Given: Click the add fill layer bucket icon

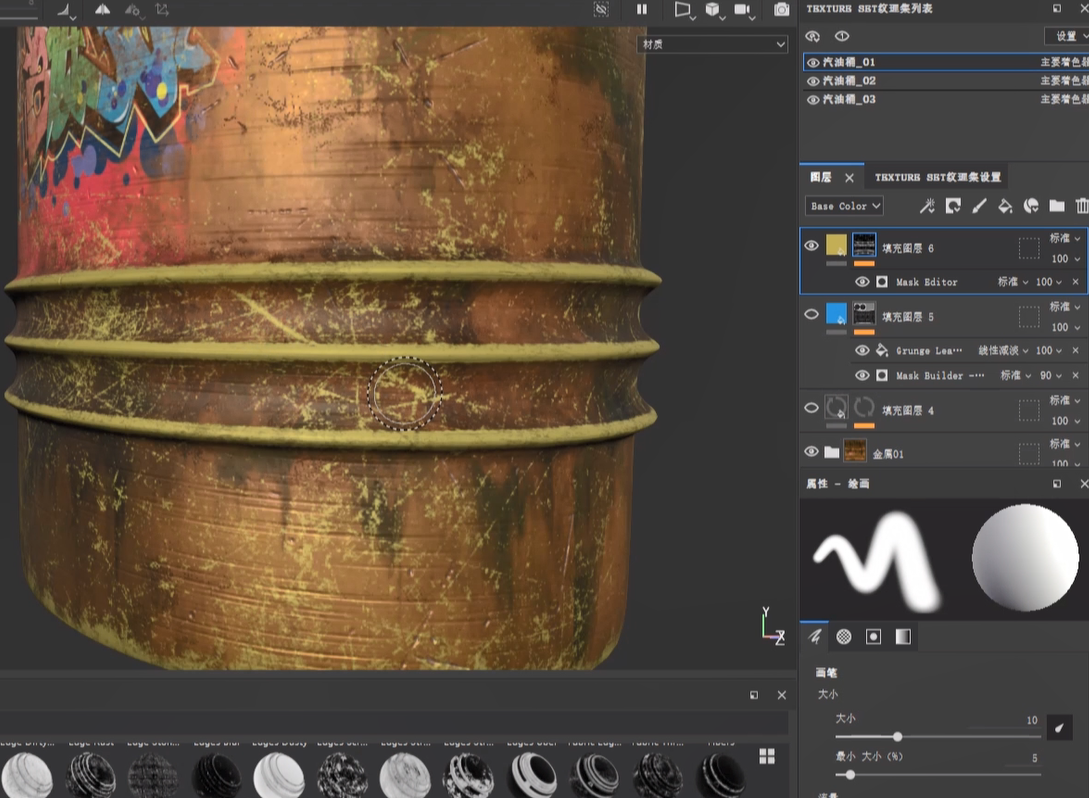Looking at the screenshot, I should [1005, 206].
